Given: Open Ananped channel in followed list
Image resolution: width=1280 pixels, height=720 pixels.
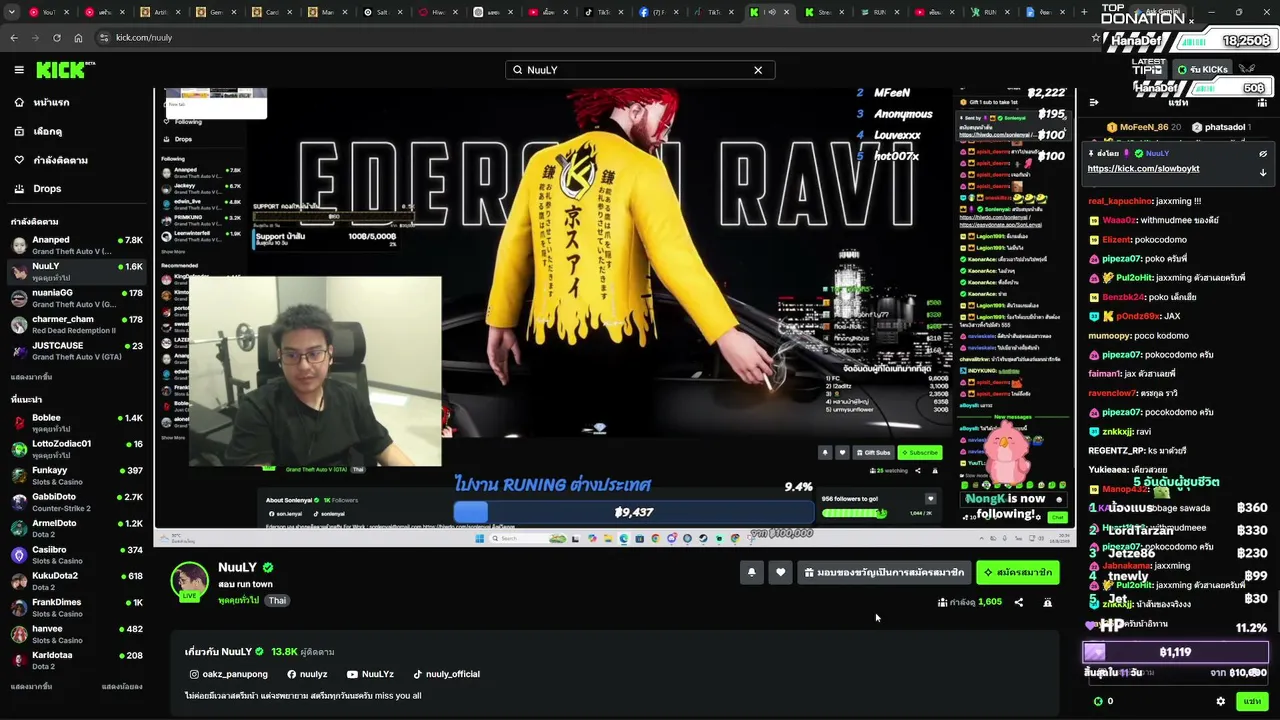Looking at the screenshot, I should click(78, 245).
